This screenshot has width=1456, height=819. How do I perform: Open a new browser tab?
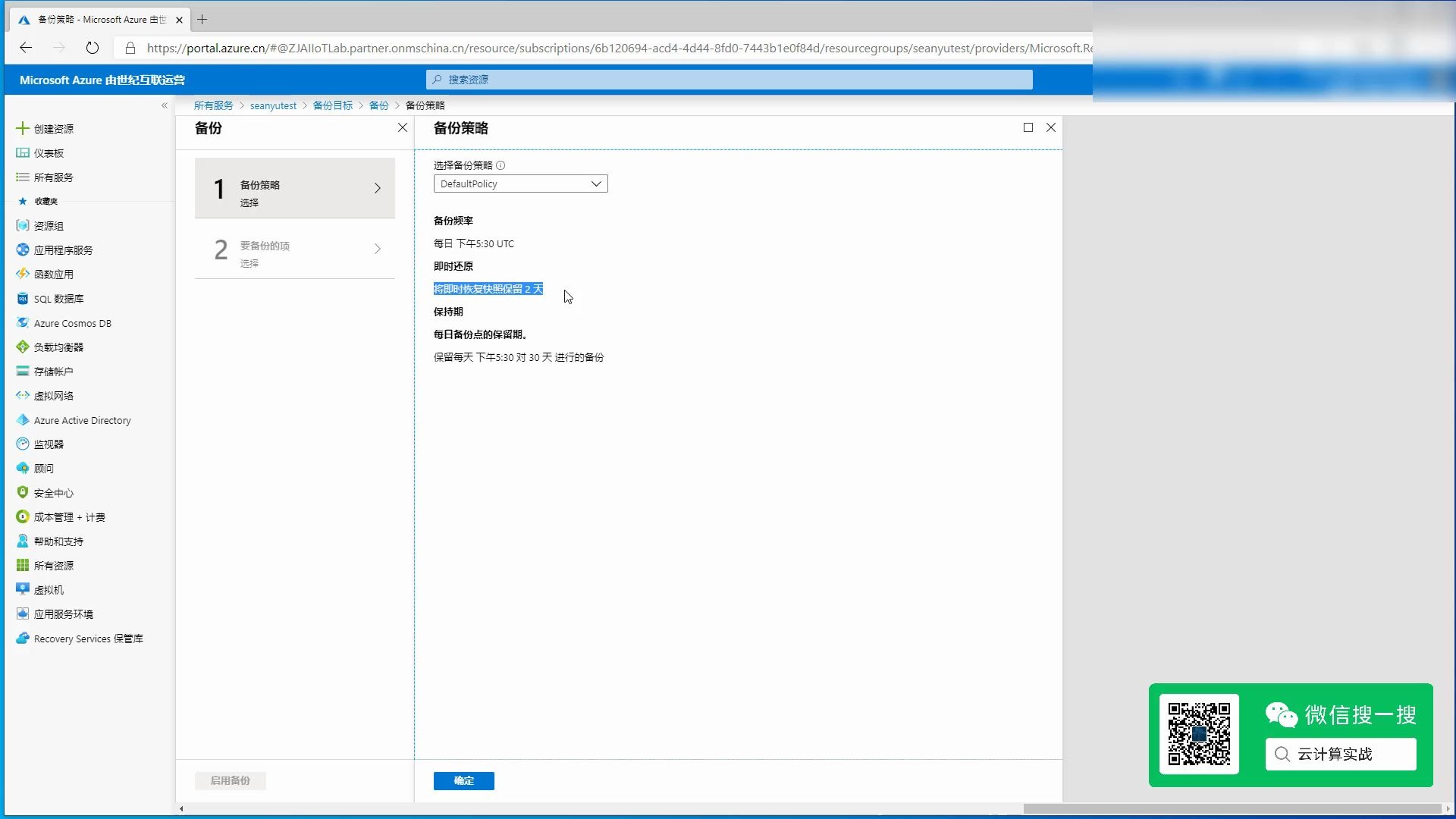point(202,20)
